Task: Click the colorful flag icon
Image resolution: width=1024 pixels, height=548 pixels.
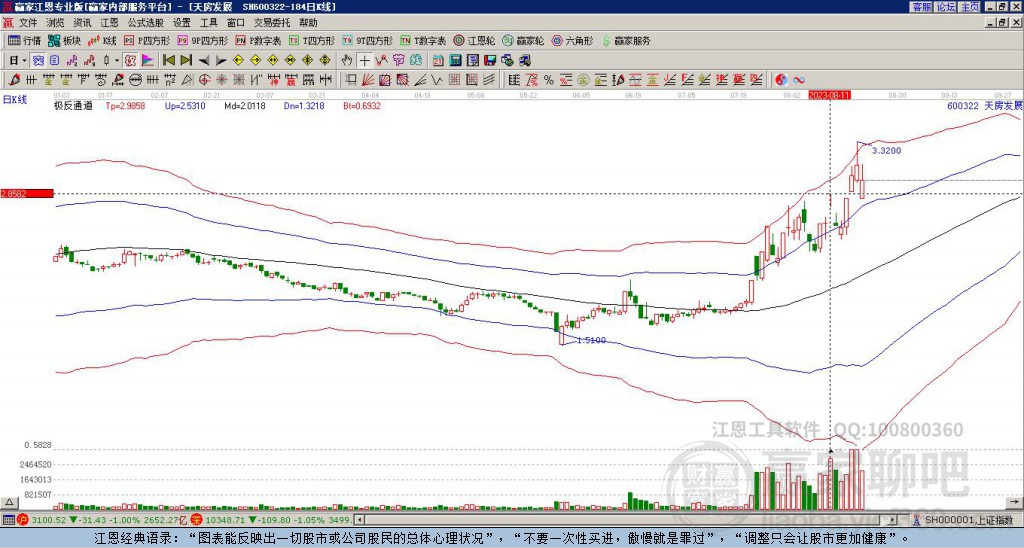Action: point(148,61)
